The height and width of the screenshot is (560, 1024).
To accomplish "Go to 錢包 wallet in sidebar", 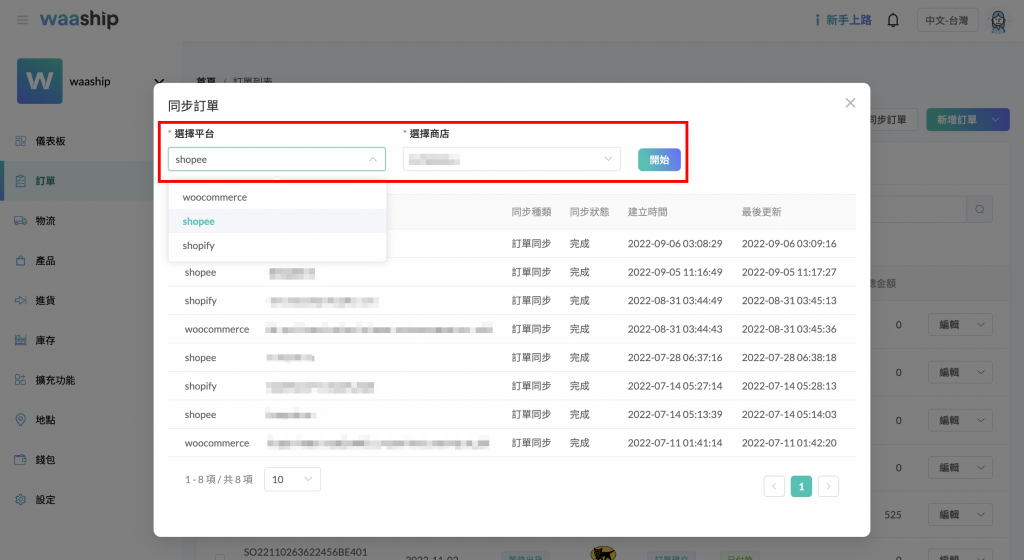I will pyautogui.click(x=45, y=460).
